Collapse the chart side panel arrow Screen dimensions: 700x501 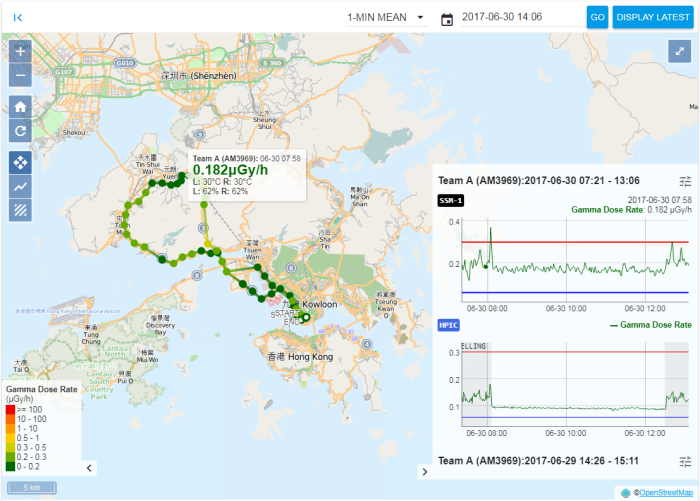pos(425,472)
